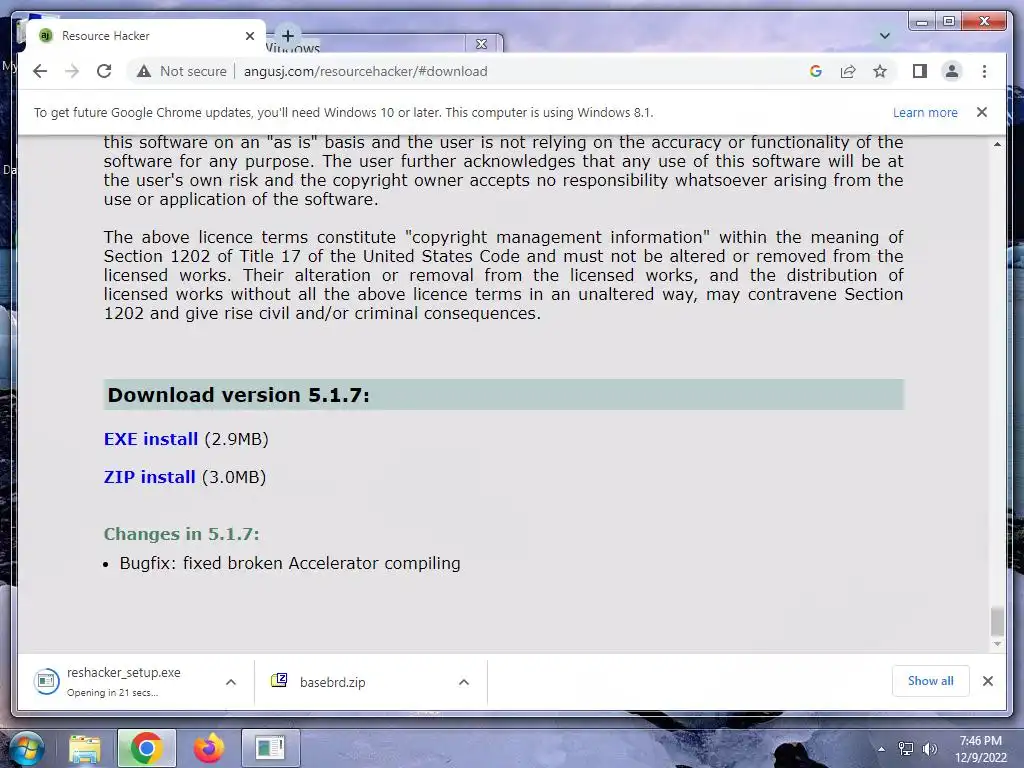Open the fourth taskbar application window
1024x768 pixels.
pyautogui.click(x=270, y=748)
